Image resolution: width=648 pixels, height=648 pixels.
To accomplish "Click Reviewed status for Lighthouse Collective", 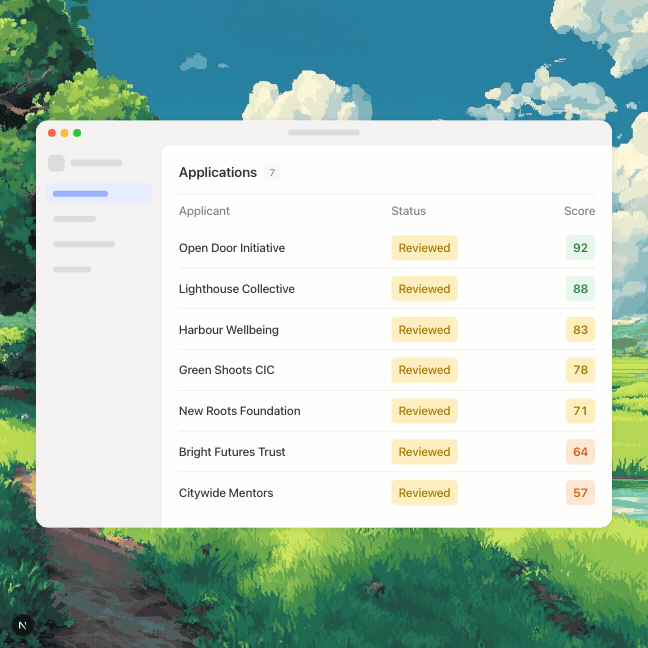I will click(424, 289).
